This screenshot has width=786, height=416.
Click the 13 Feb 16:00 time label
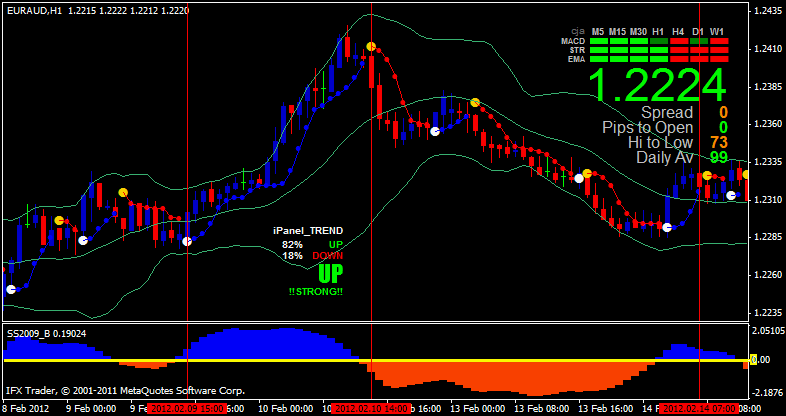606,408
